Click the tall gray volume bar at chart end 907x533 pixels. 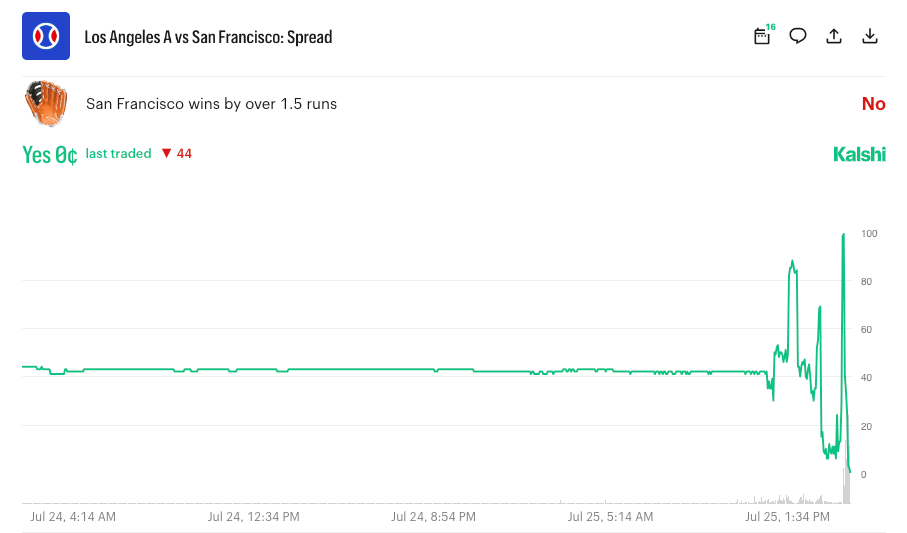coord(846,472)
